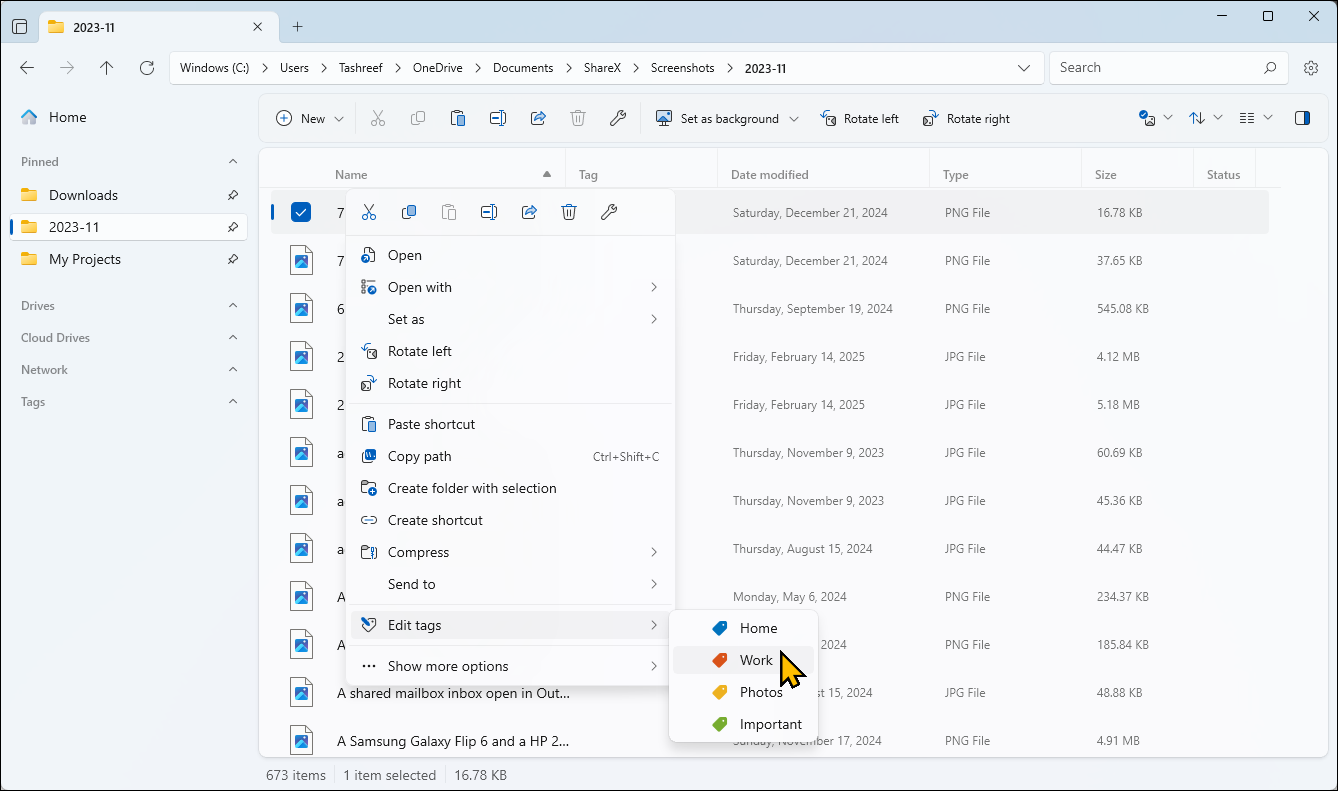This screenshot has height=791, width=1338.
Task: Click the cut icon in context menu
Action: point(369,212)
